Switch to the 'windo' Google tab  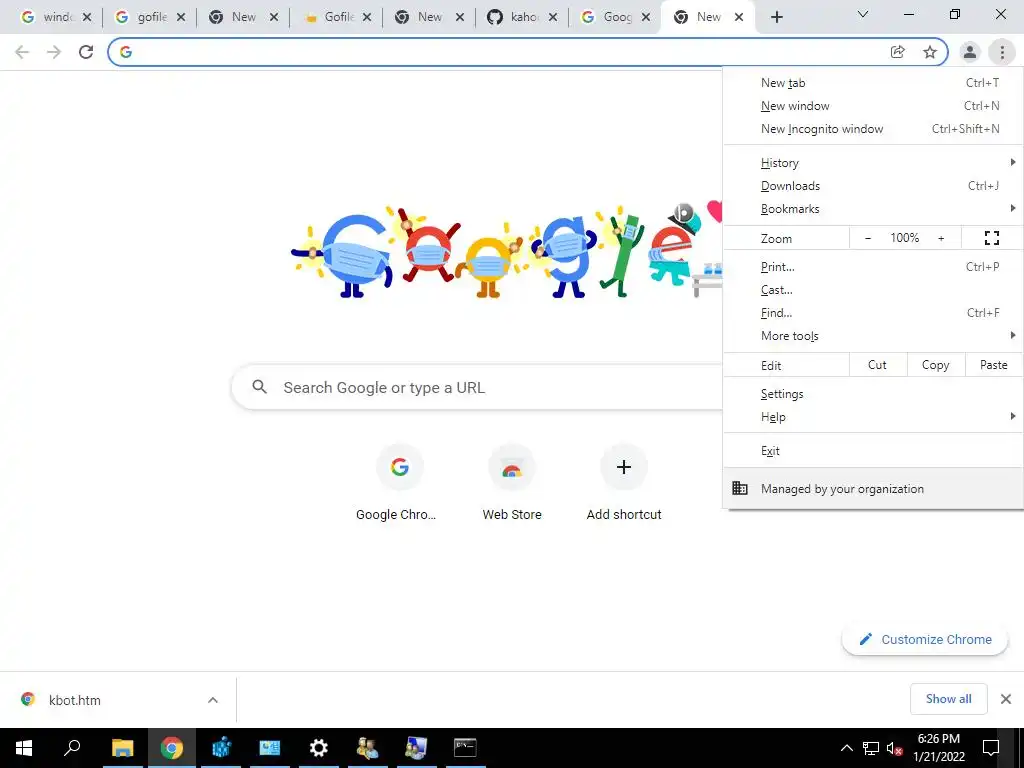point(56,18)
